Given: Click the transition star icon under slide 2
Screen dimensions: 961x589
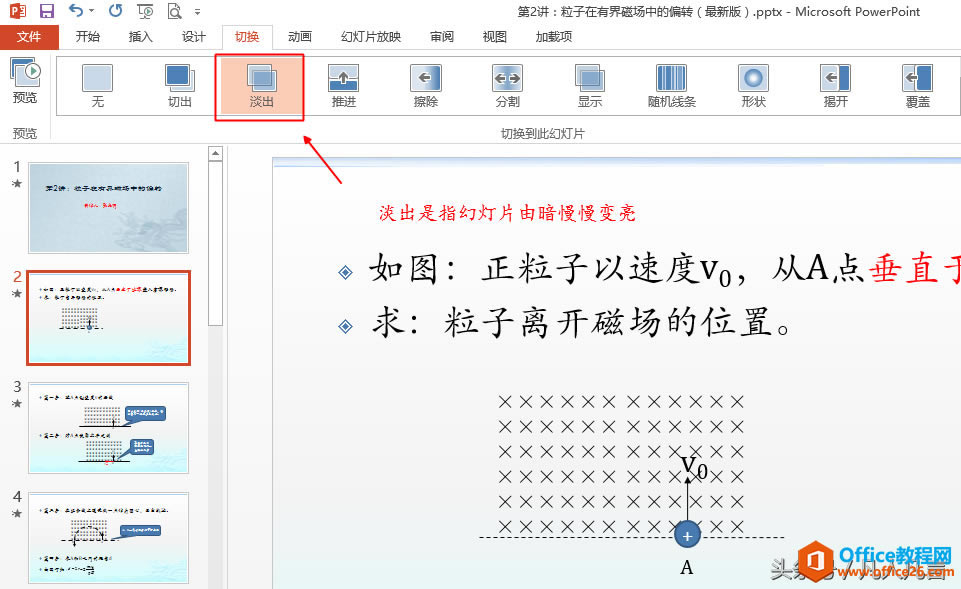Looking at the screenshot, I should coord(17,294).
